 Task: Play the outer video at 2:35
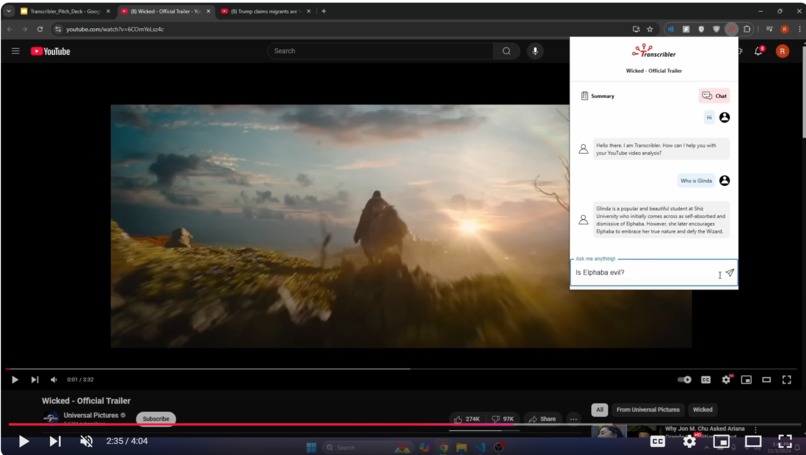(x=24, y=442)
